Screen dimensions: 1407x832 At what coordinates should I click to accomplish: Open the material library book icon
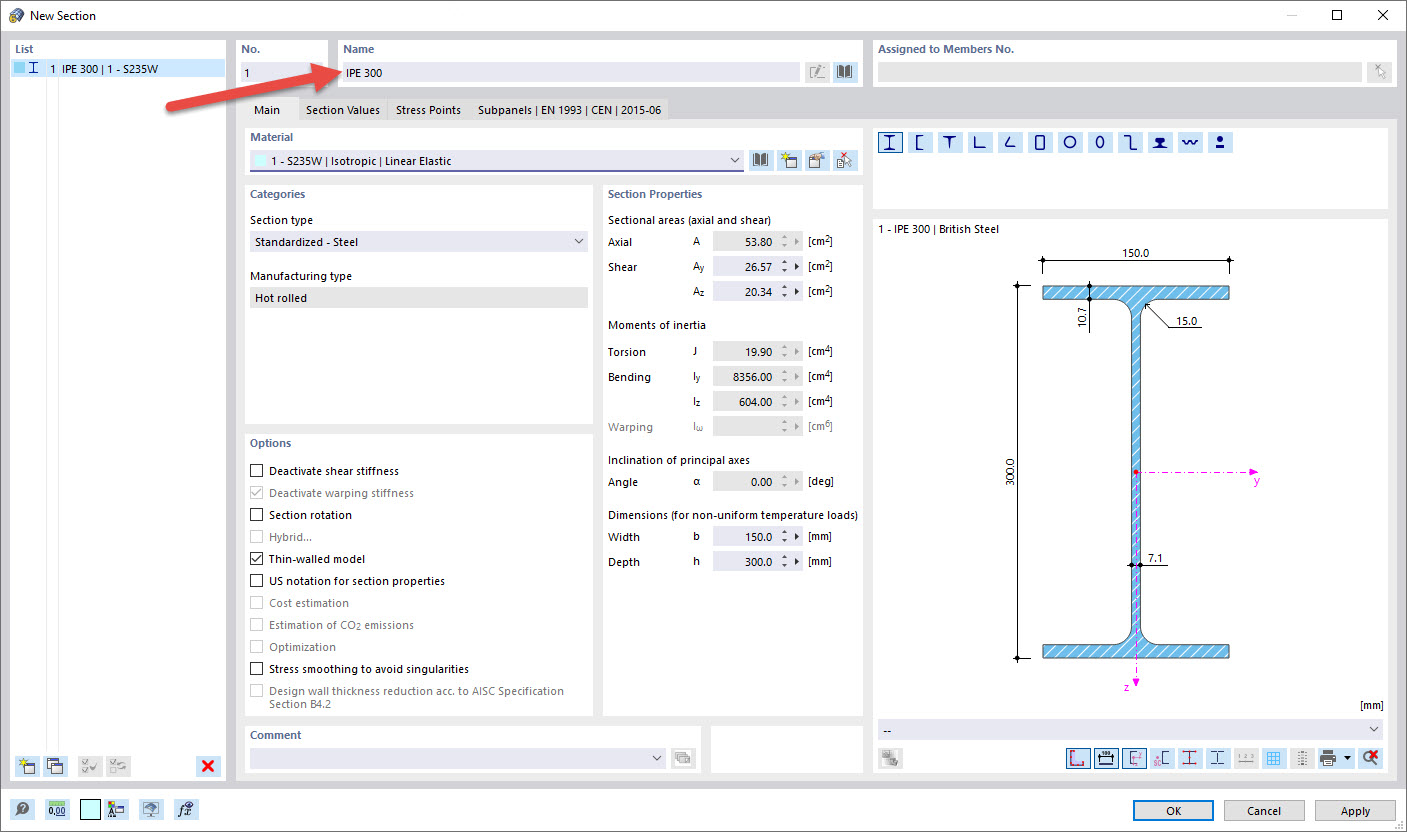(x=760, y=160)
